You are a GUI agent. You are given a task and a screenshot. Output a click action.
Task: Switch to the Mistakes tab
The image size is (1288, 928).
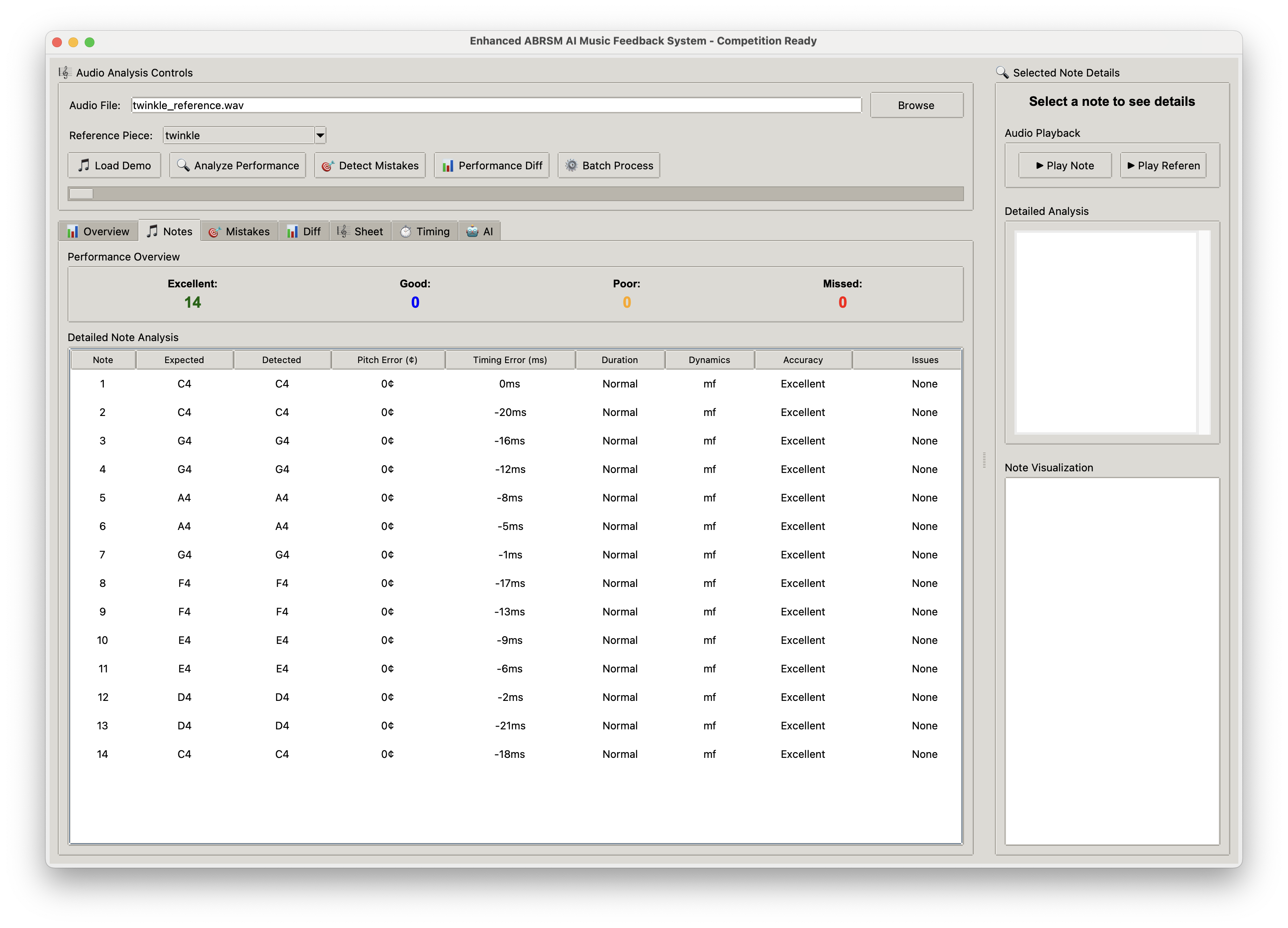point(239,231)
